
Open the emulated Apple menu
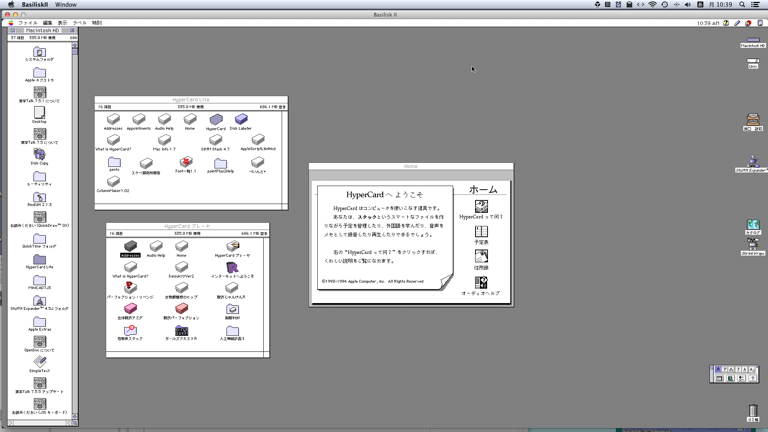[11, 23]
